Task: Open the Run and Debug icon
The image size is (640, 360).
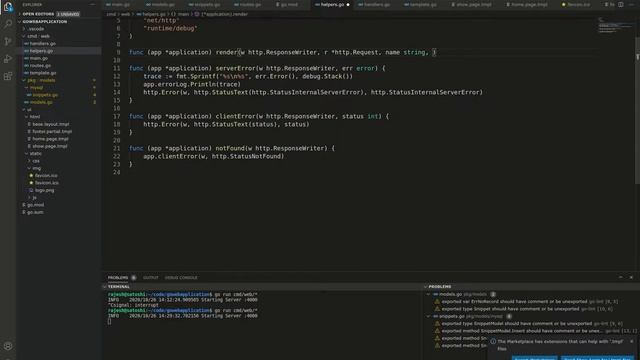Action: coord(8,59)
